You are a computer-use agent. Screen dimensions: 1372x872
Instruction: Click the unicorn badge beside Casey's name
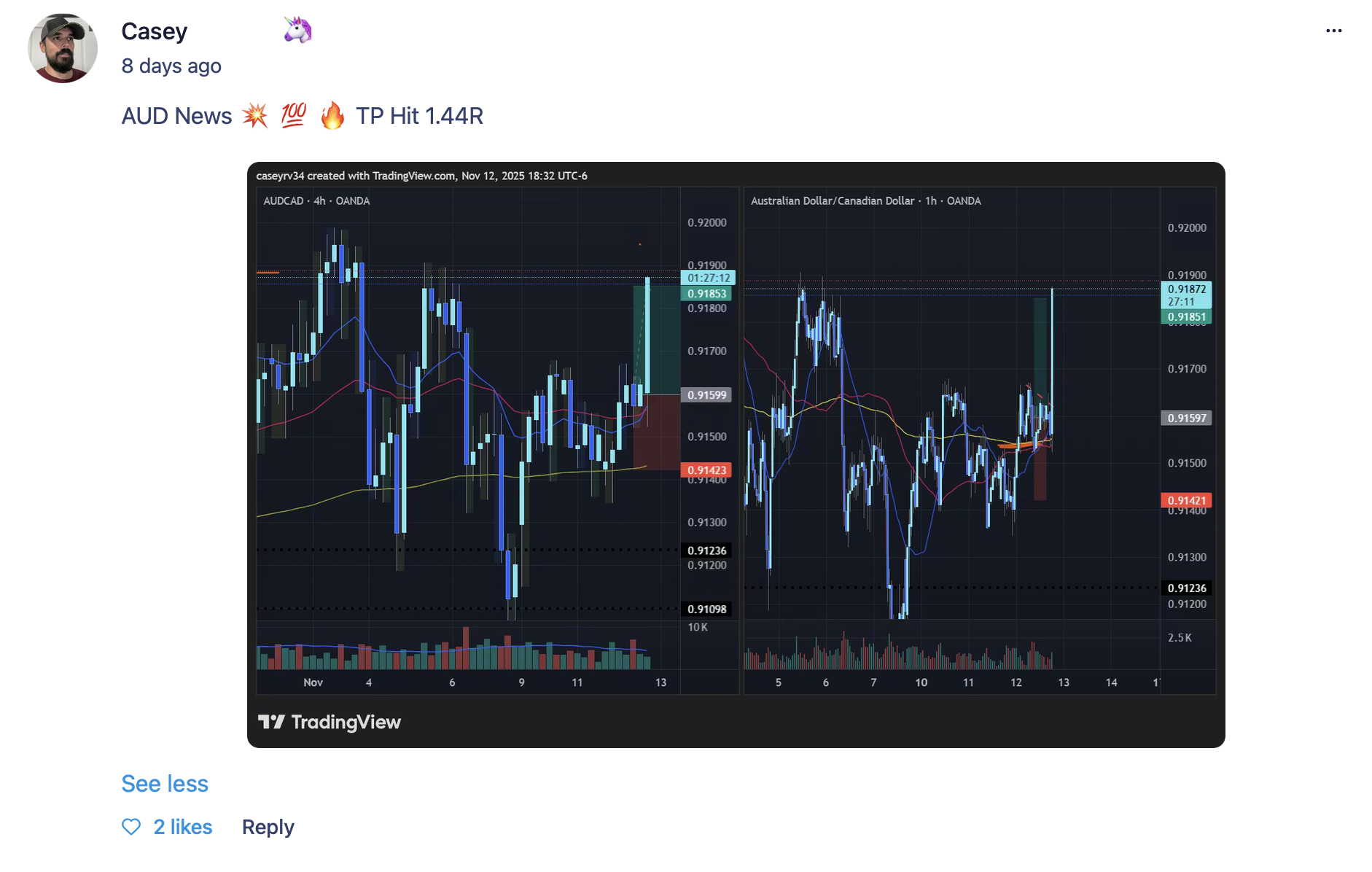297,31
